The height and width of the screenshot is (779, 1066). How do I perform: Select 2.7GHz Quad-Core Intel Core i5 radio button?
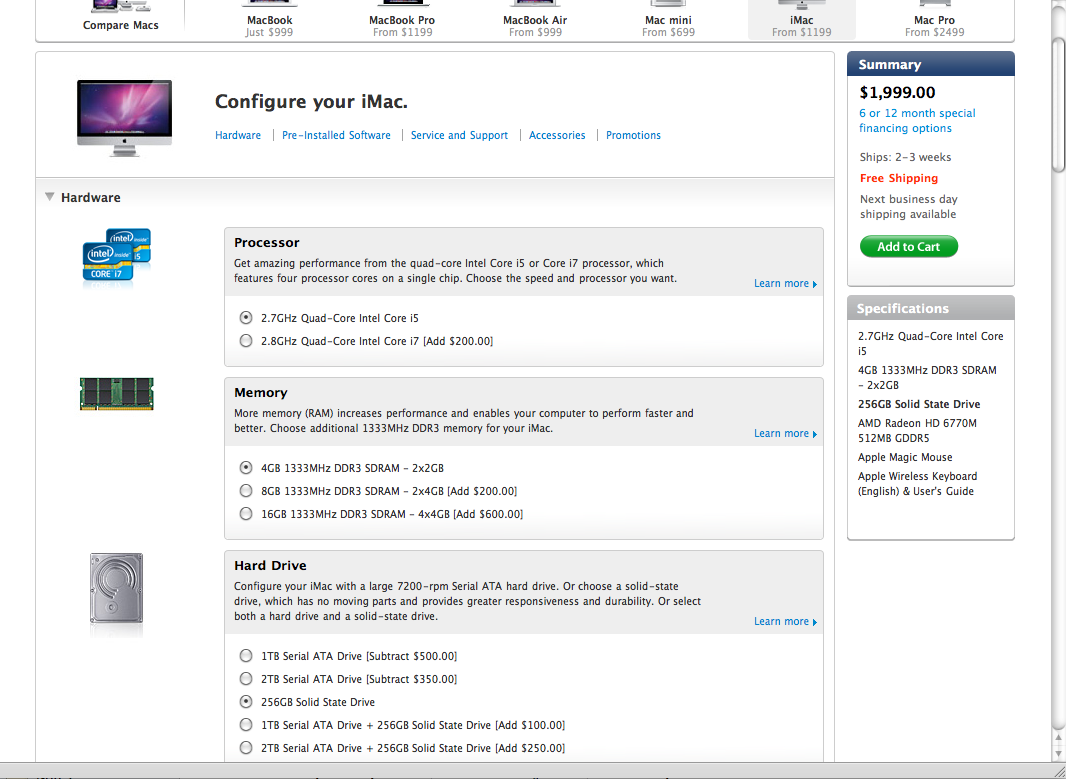pyautogui.click(x=246, y=317)
